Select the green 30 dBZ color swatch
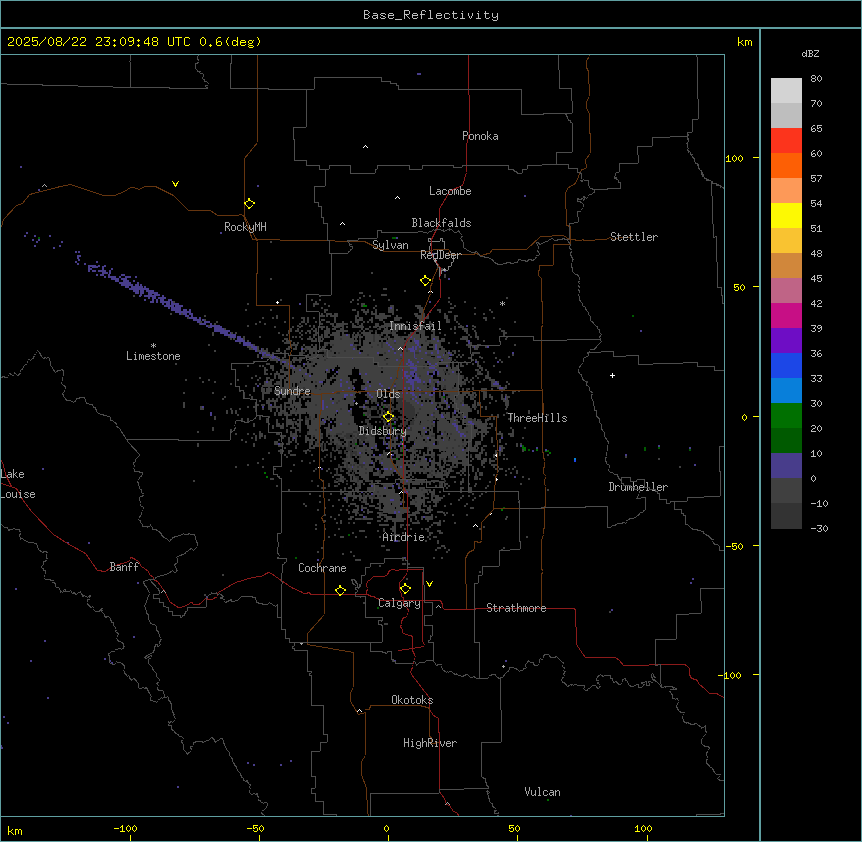 786,416
